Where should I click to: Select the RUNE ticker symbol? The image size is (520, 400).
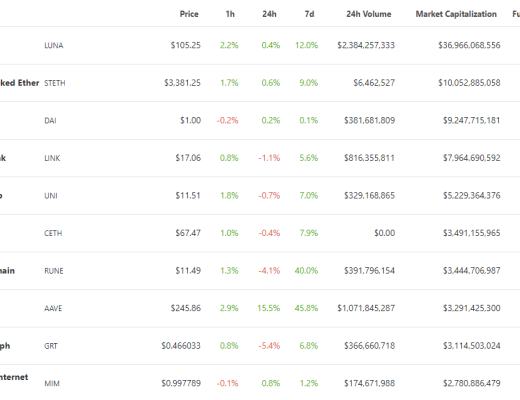tap(54, 271)
